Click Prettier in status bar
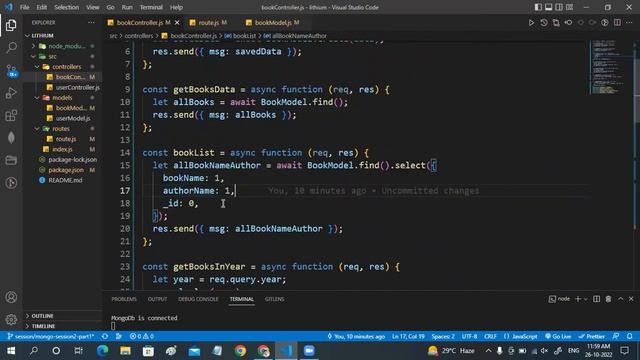The image size is (640, 360). pos(591,336)
